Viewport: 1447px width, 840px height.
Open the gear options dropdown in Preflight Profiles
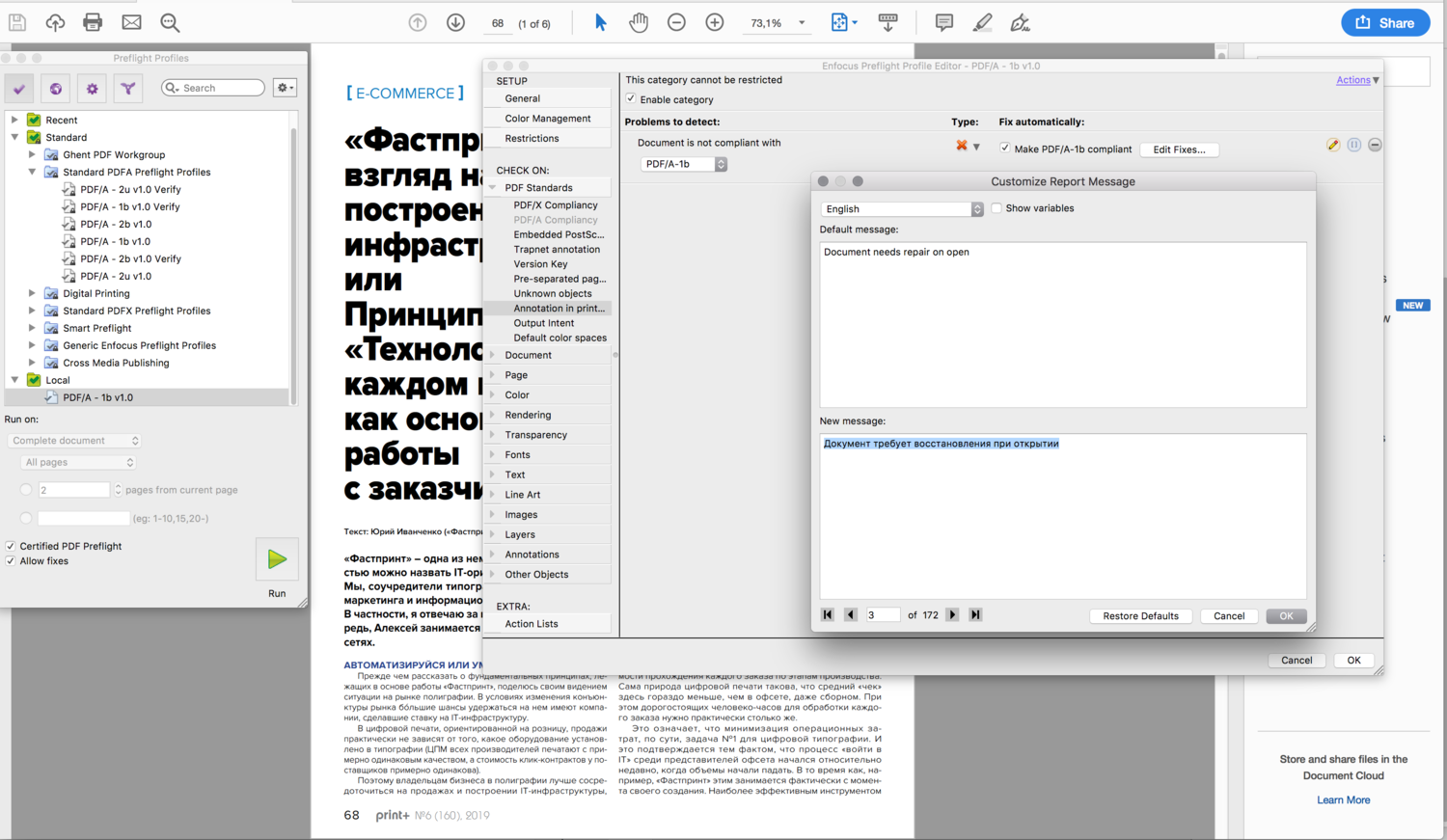[285, 88]
